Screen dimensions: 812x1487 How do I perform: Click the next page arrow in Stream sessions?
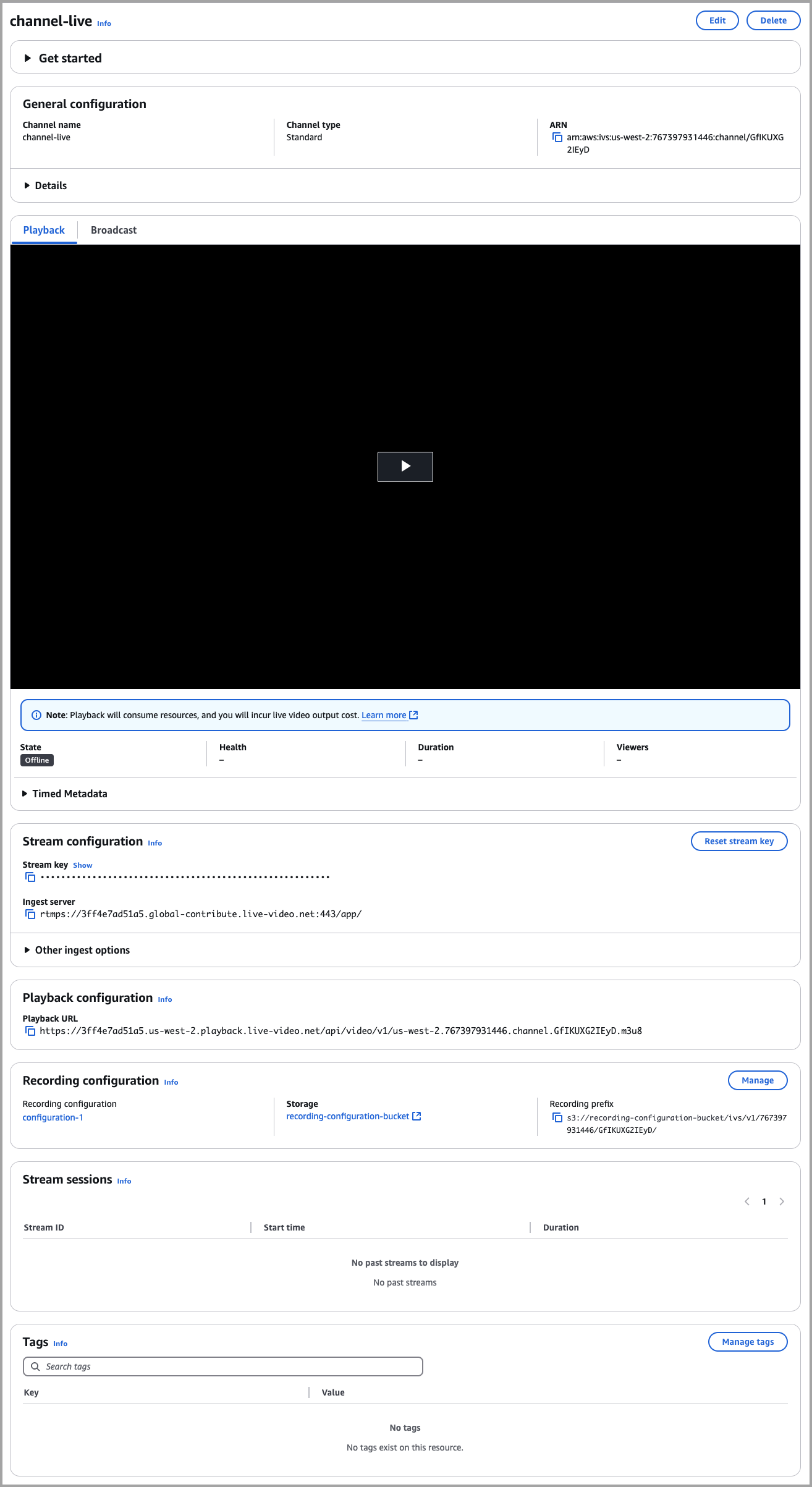(782, 1201)
